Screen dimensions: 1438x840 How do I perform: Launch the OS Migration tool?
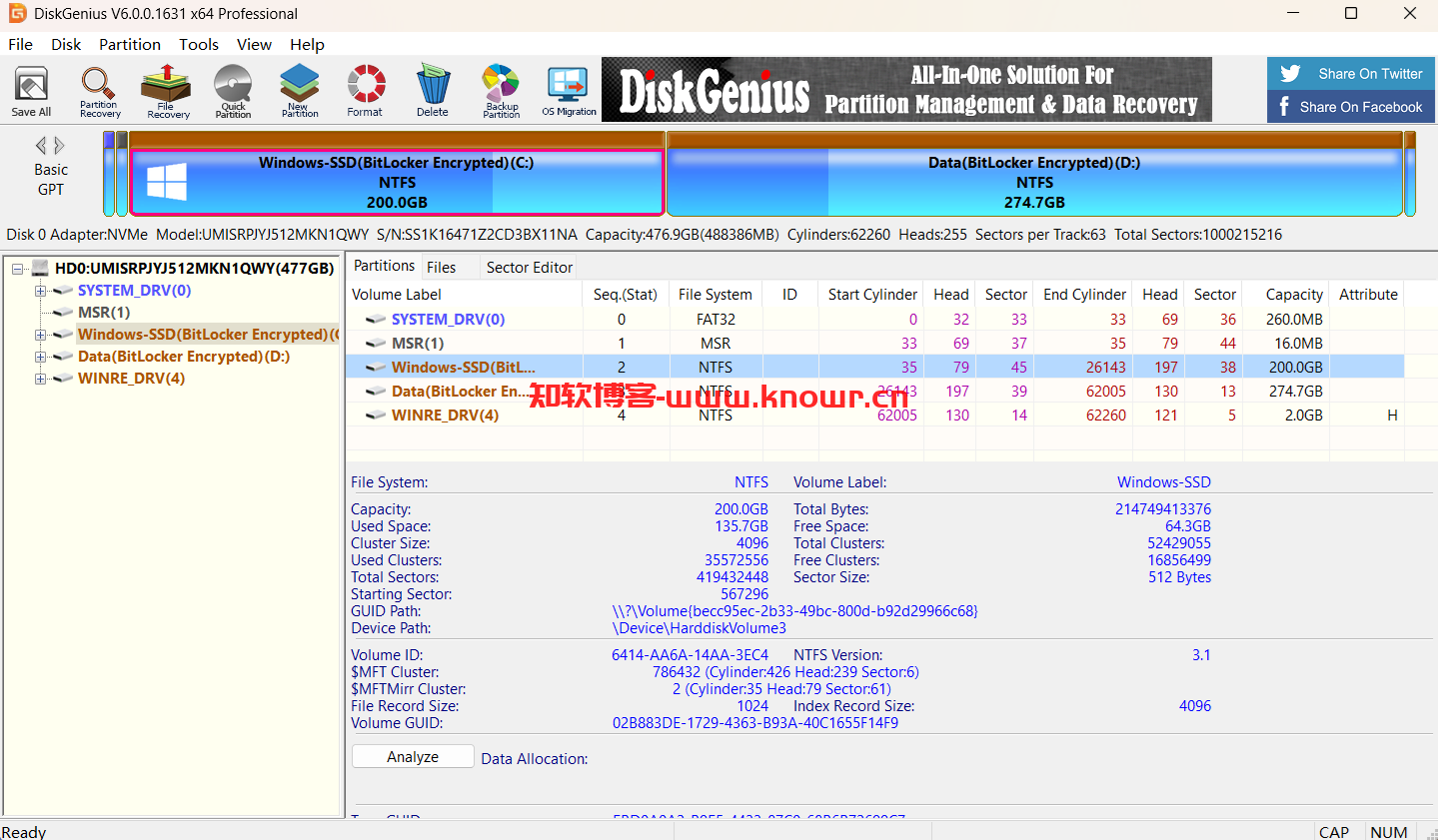point(569,91)
